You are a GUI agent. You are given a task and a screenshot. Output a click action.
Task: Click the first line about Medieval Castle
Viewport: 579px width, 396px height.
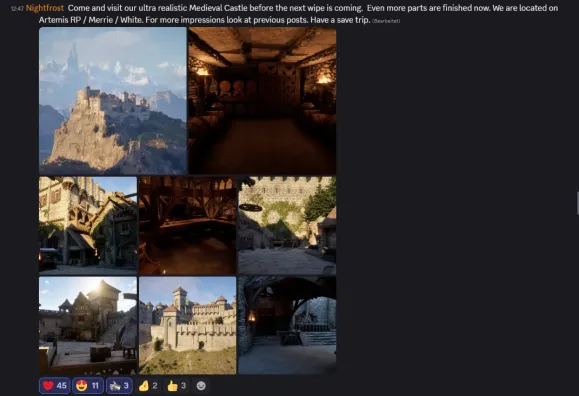tap(313, 8)
